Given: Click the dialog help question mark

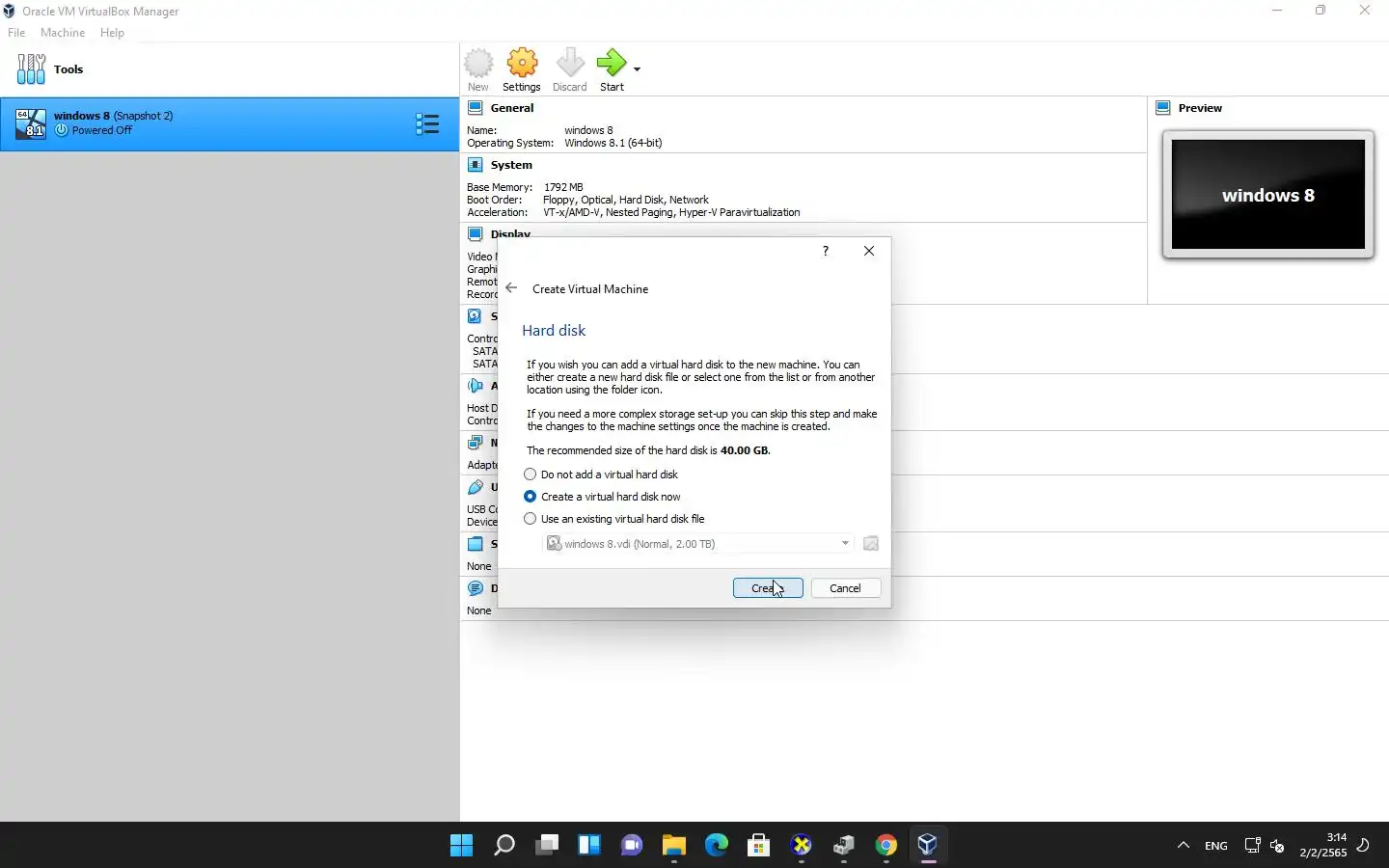Looking at the screenshot, I should pos(826,251).
